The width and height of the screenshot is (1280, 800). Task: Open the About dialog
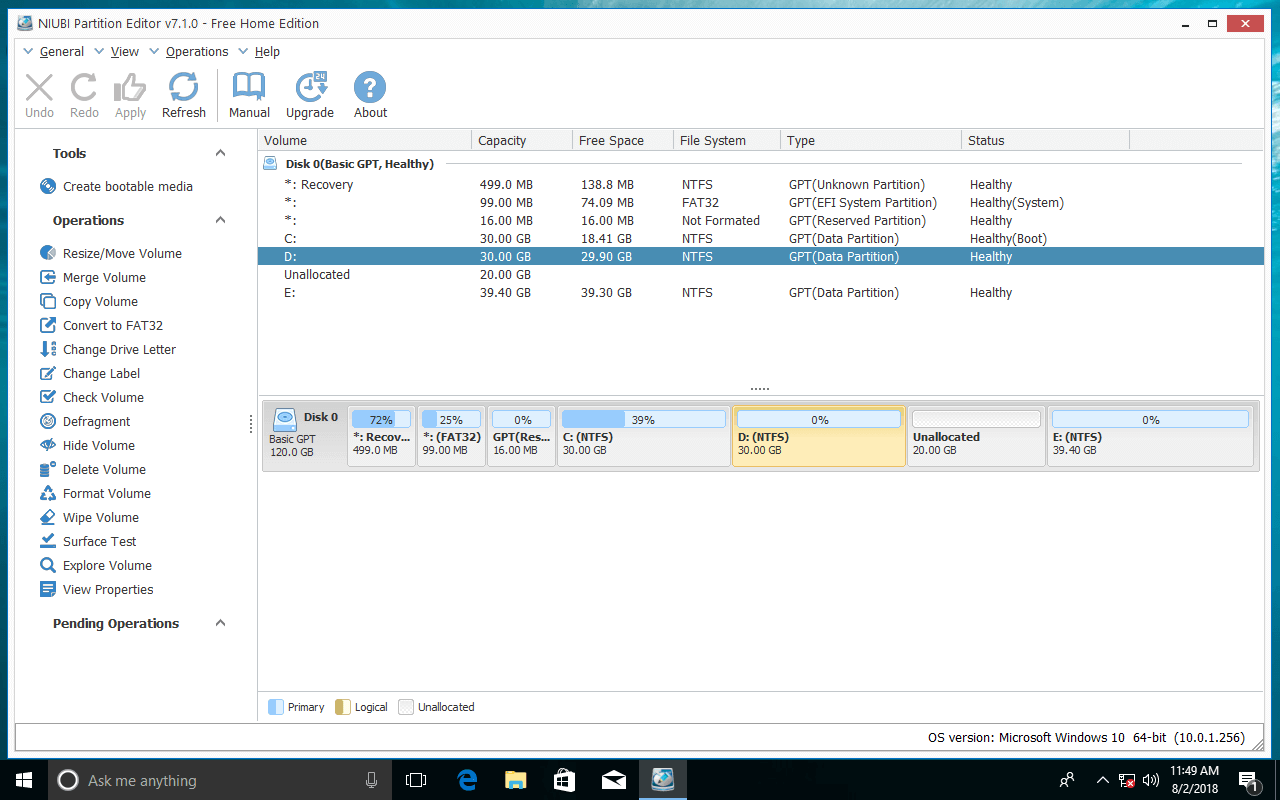coord(370,96)
